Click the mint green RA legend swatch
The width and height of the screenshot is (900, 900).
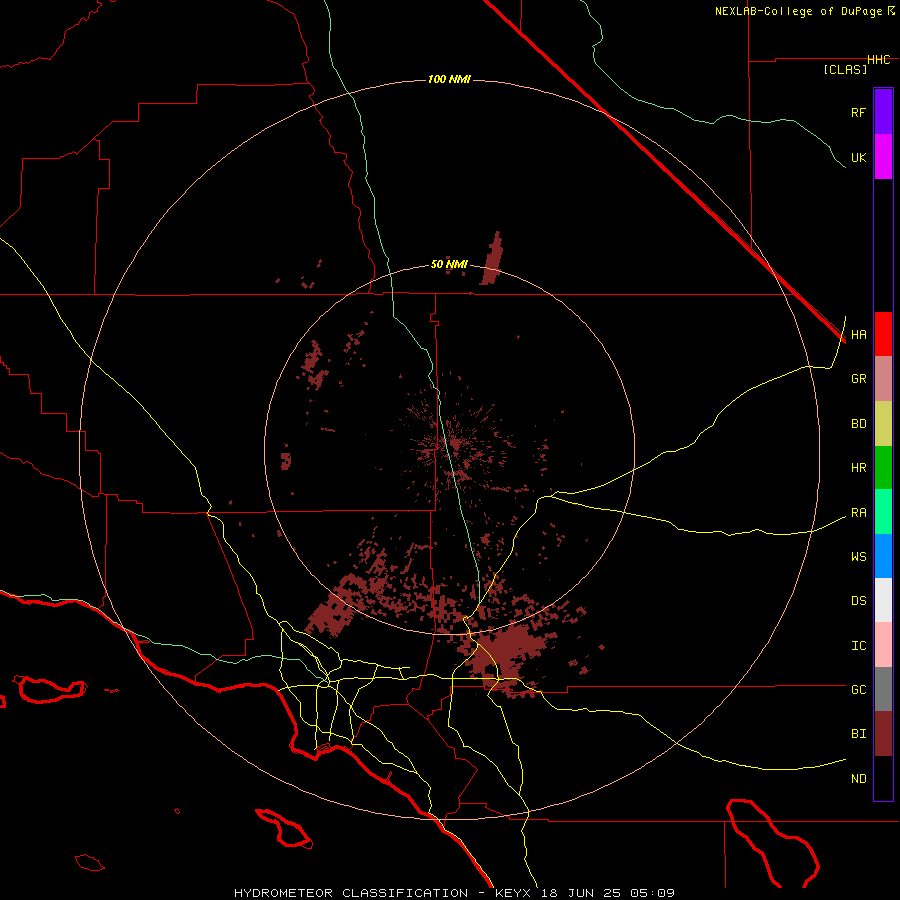point(883,512)
